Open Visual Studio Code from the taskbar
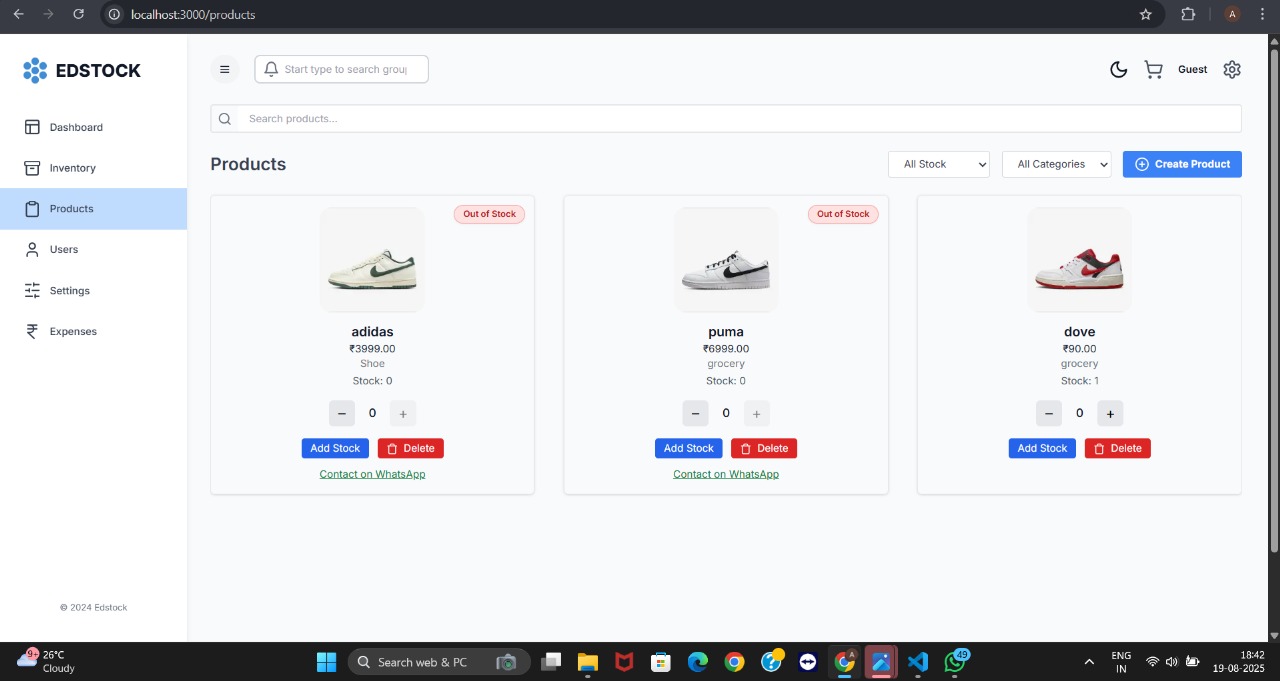The width and height of the screenshot is (1280, 681). tap(918, 662)
